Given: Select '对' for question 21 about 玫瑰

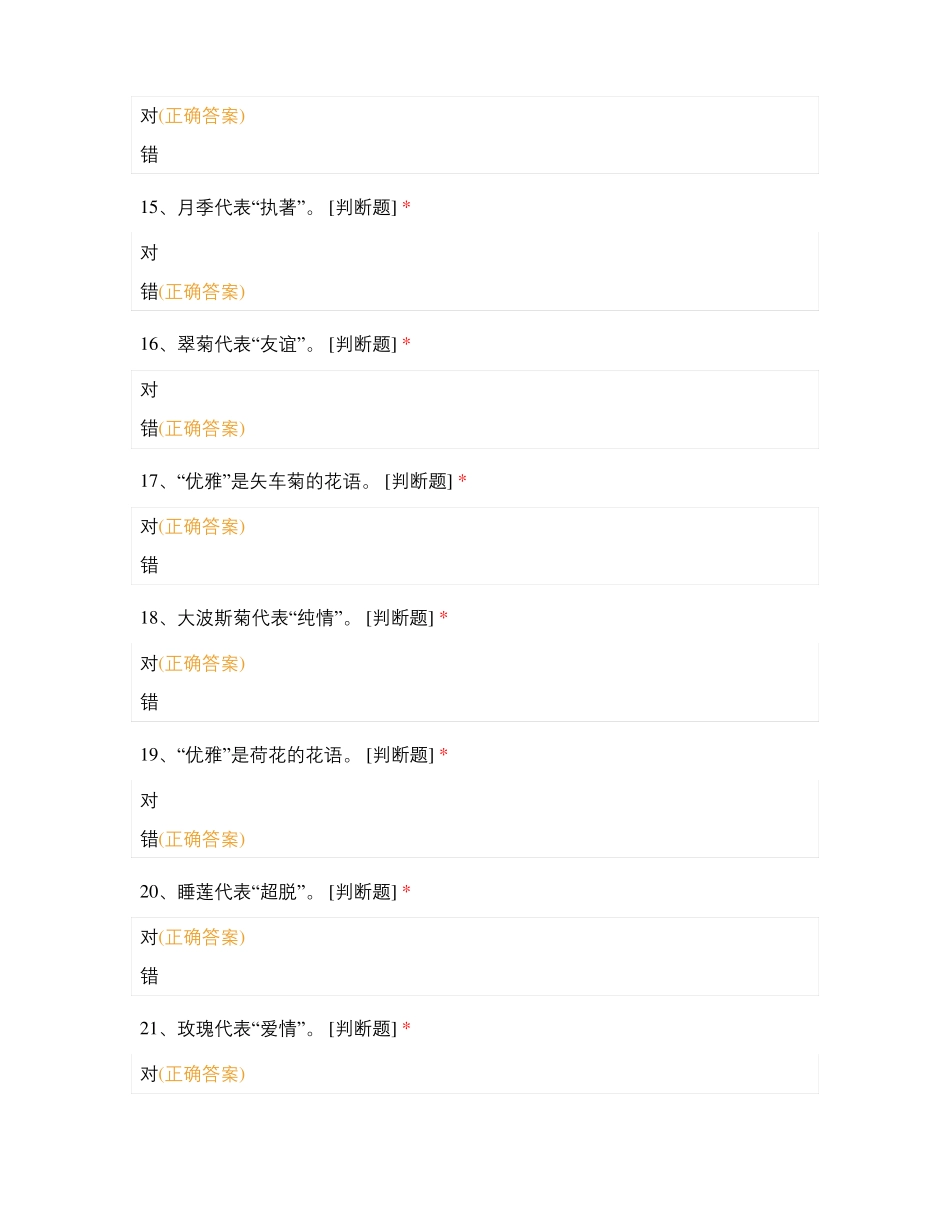Looking at the screenshot, I should click(149, 1075).
